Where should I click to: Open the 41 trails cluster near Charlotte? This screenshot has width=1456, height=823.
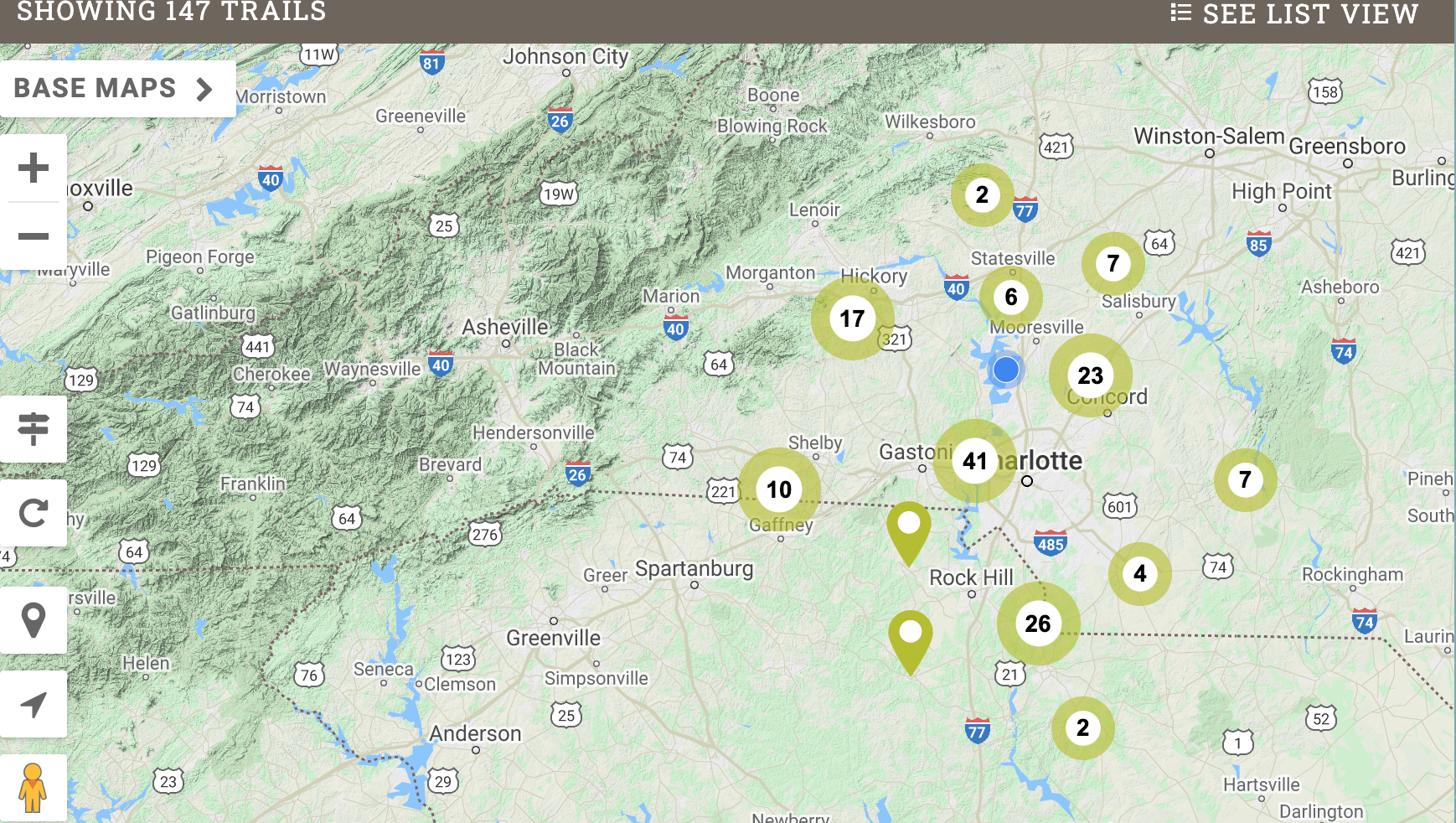[975, 461]
